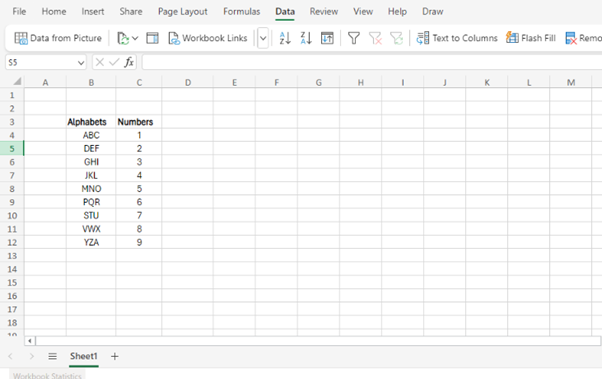The image size is (602, 379).
Task: Select column C header
Action: point(139,82)
